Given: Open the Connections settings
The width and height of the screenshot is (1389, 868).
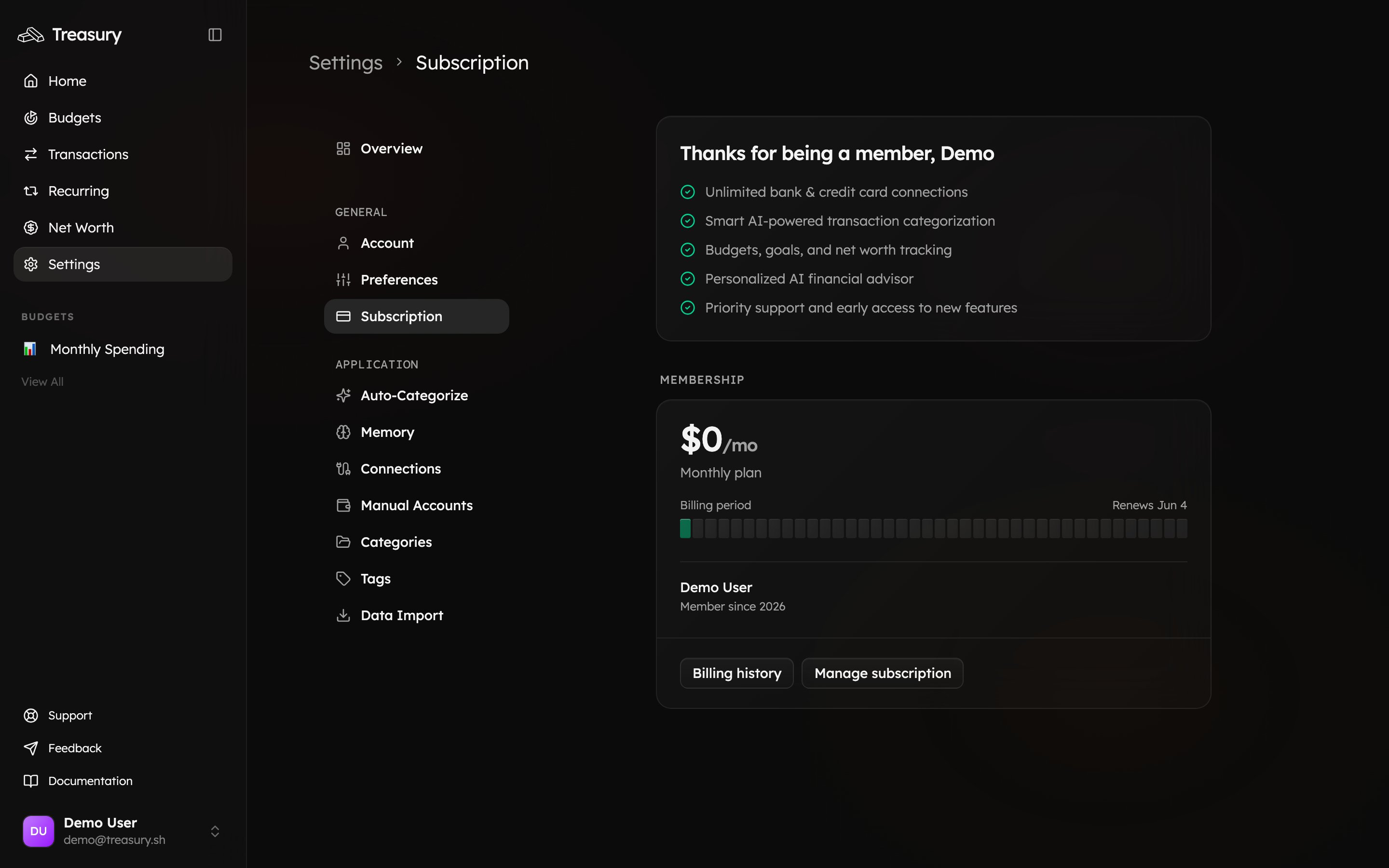Looking at the screenshot, I should tap(417, 469).
